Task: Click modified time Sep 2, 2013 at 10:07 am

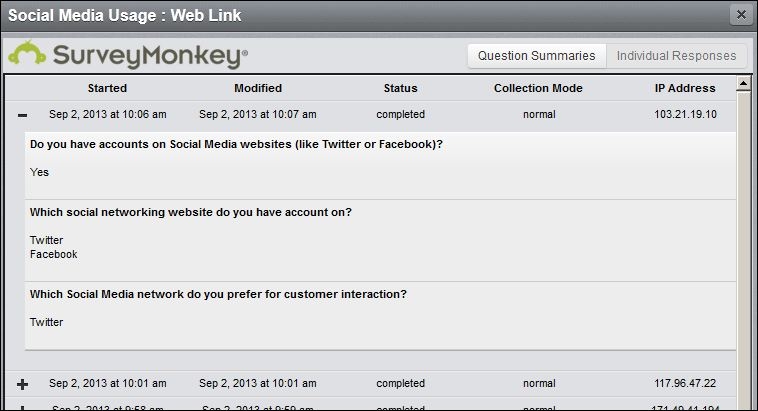Action: coord(258,115)
